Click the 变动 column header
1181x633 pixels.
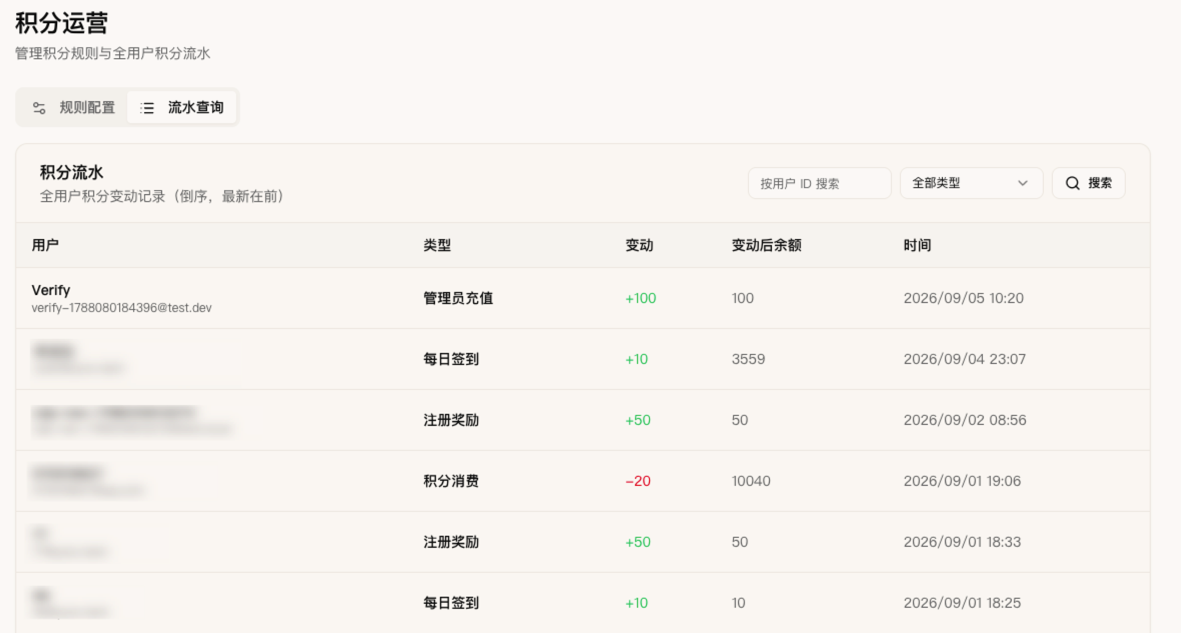pyautogui.click(x=639, y=245)
